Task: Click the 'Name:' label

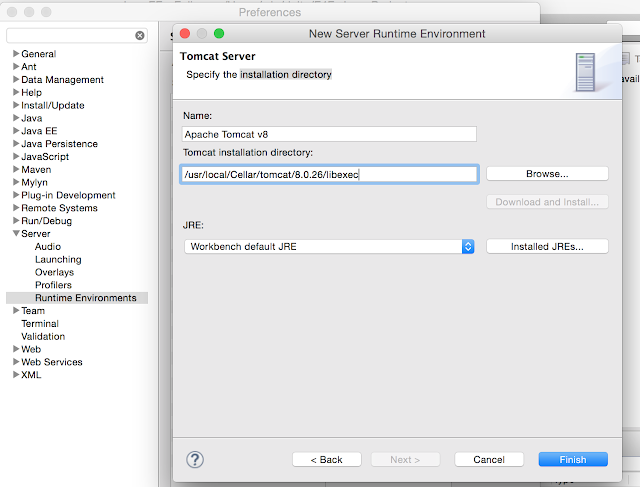Action: [x=198, y=116]
